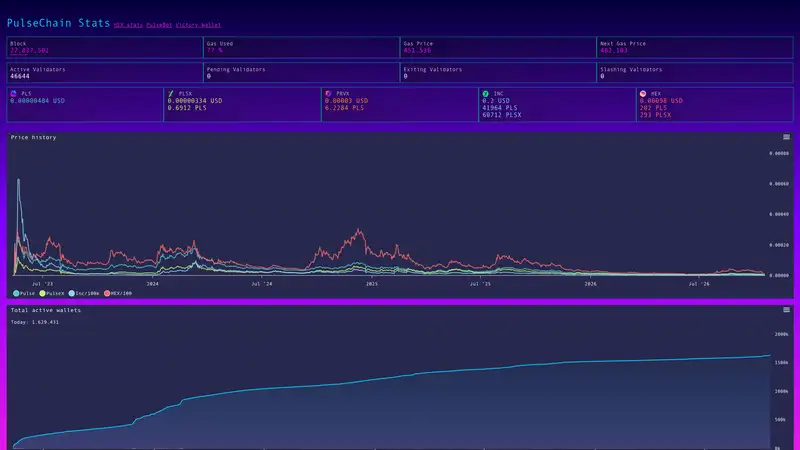Click the Slashing Validators label

[x=631, y=69]
